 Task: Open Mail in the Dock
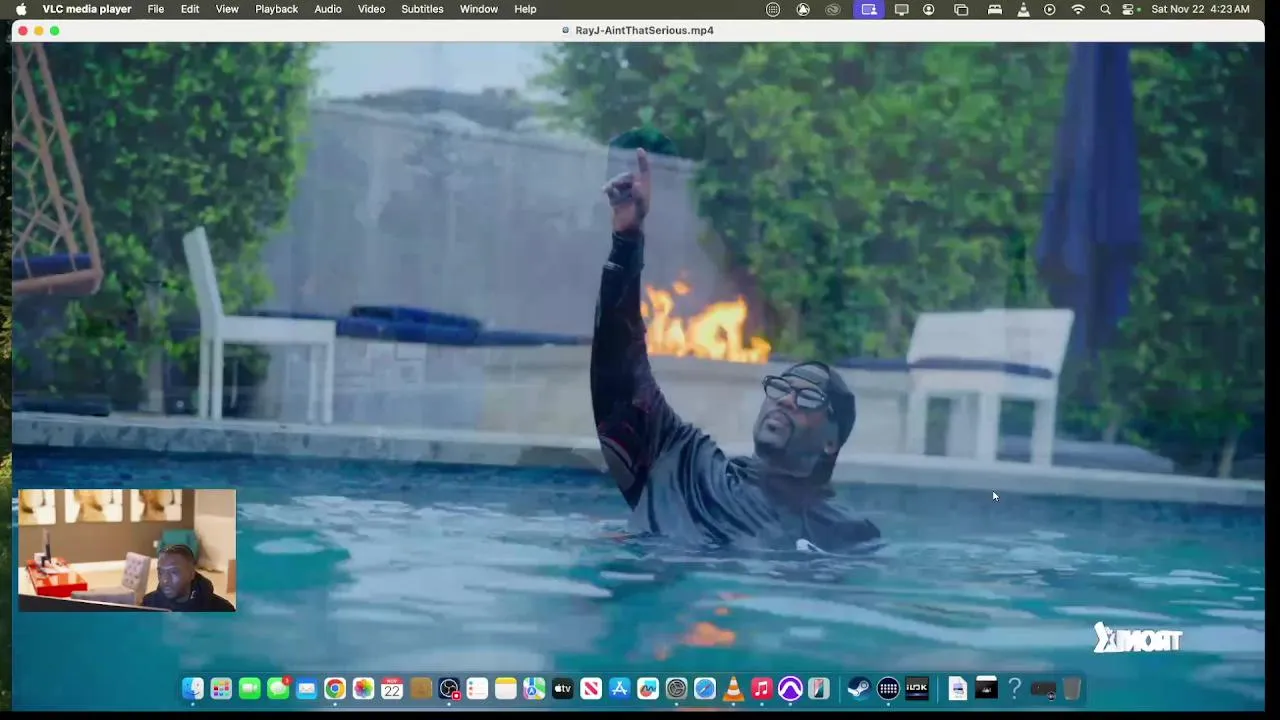[306, 688]
